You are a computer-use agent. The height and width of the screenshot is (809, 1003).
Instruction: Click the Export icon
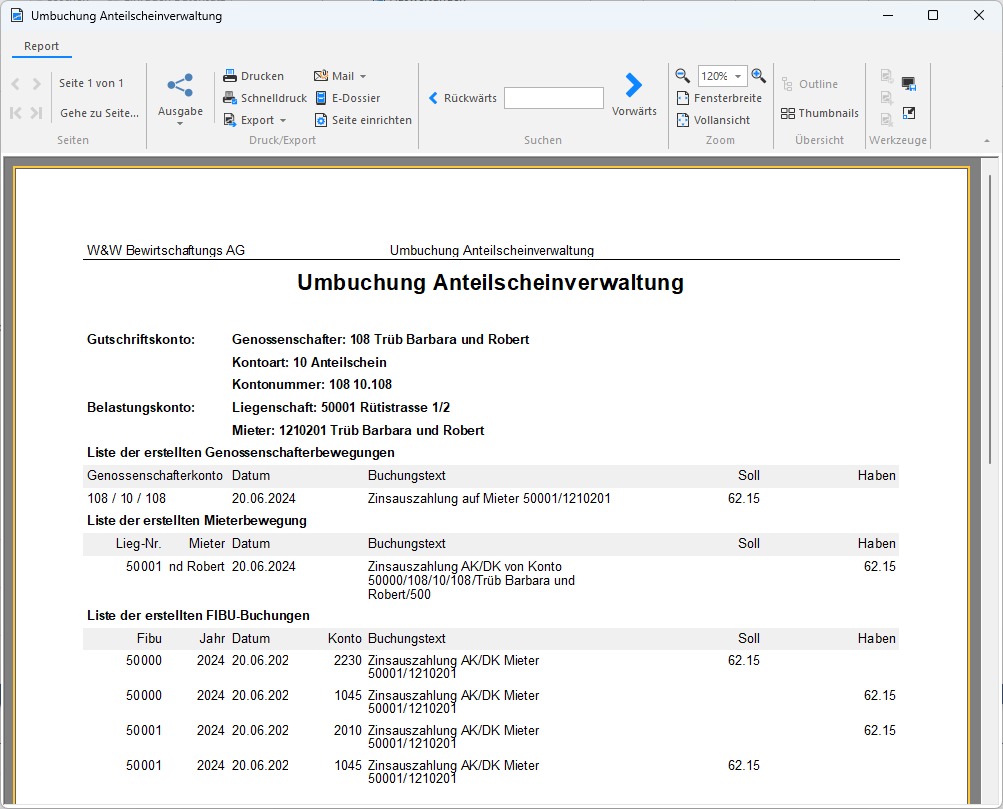tap(230, 120)
